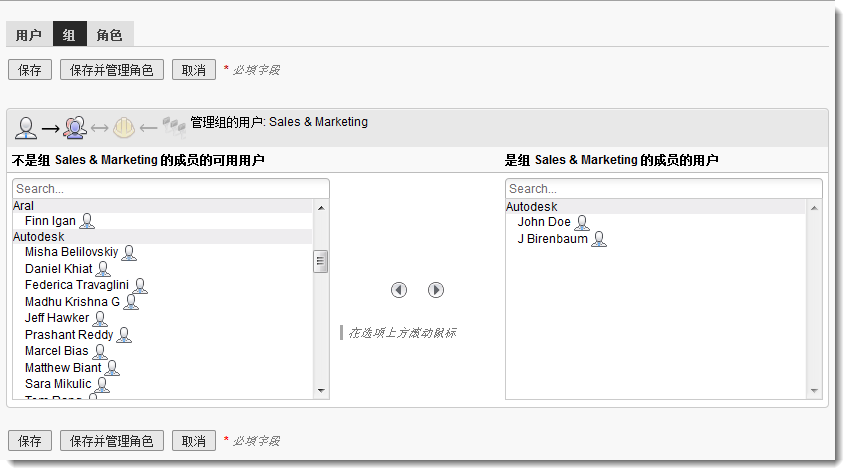This screenshot has height=475, width=850.
Task: Click the move-right arrow button
Action: point(436,290)
